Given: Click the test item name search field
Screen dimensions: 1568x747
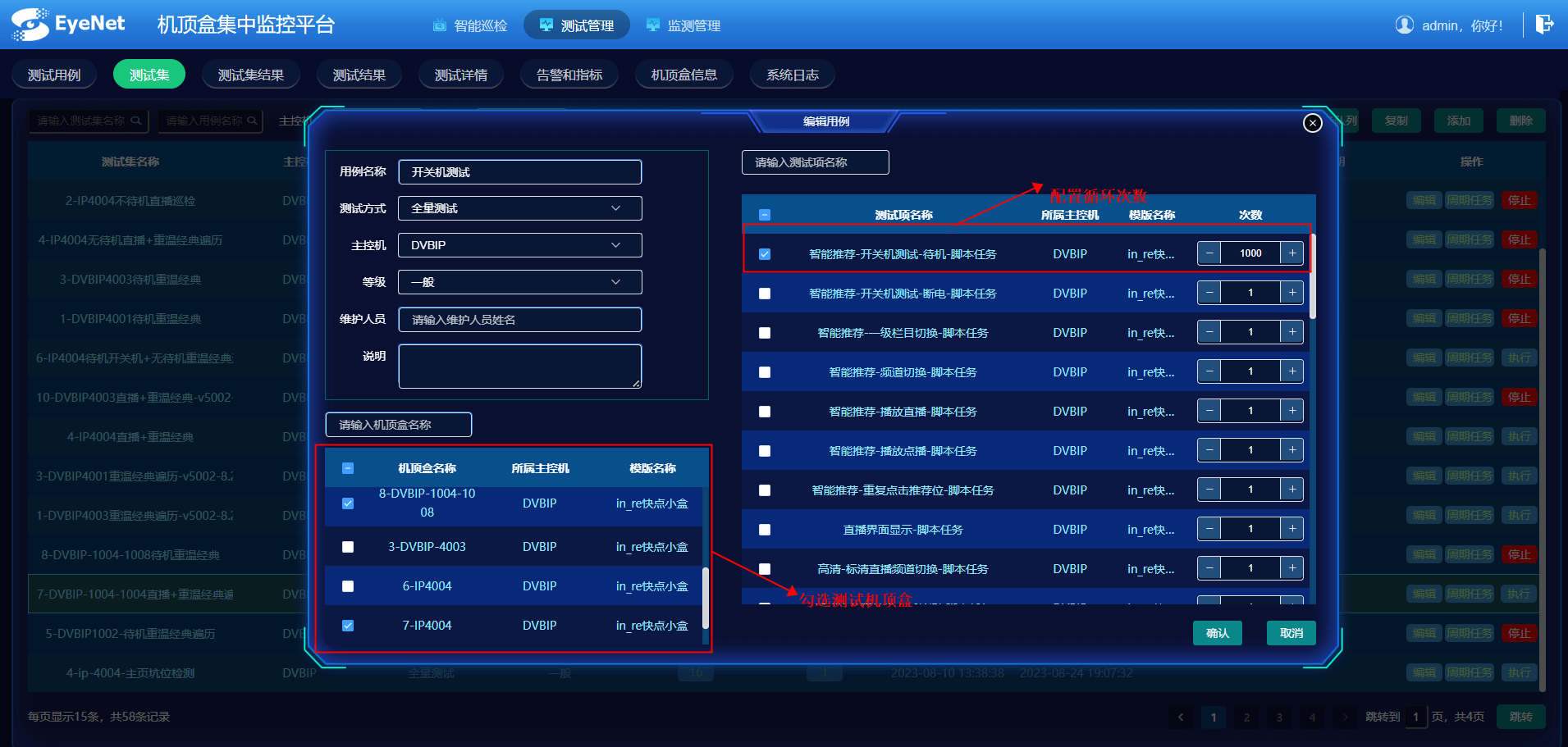Looking at the screenshot, I should (x=815, y=162).
